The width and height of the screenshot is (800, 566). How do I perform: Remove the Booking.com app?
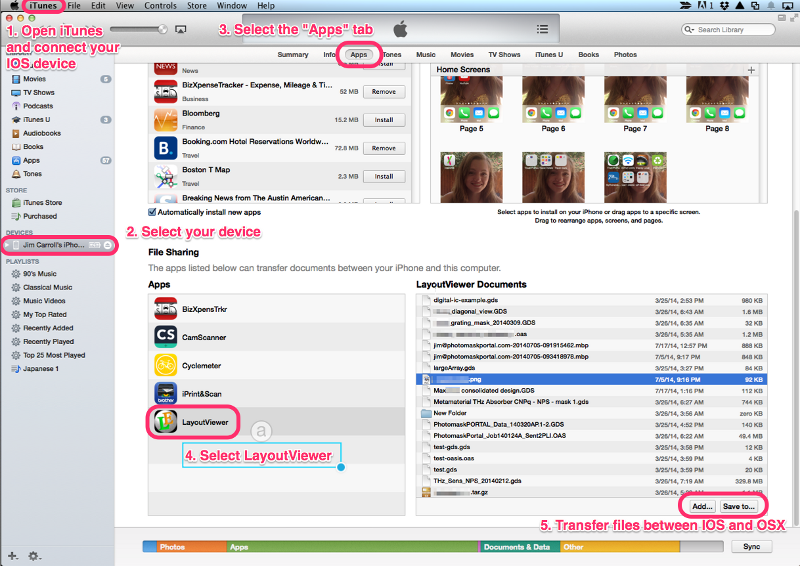(x=384, y=148)
